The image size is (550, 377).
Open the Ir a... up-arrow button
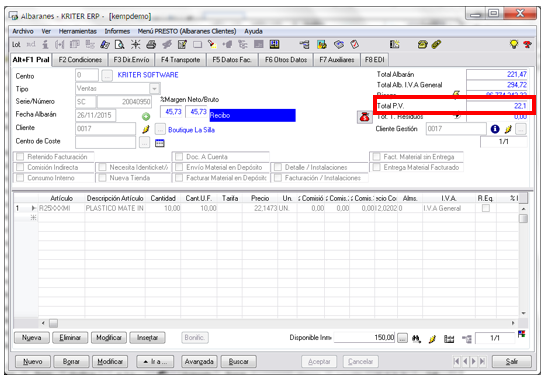click(156, 361)
